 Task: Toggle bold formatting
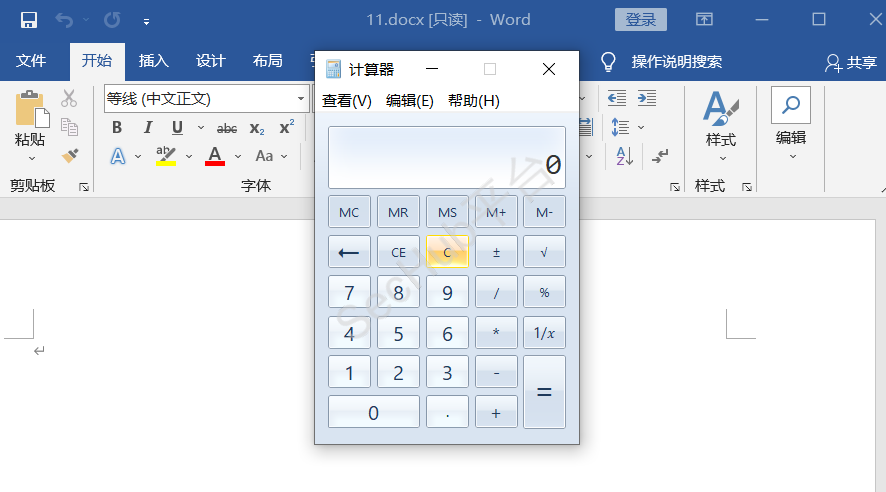117,128
